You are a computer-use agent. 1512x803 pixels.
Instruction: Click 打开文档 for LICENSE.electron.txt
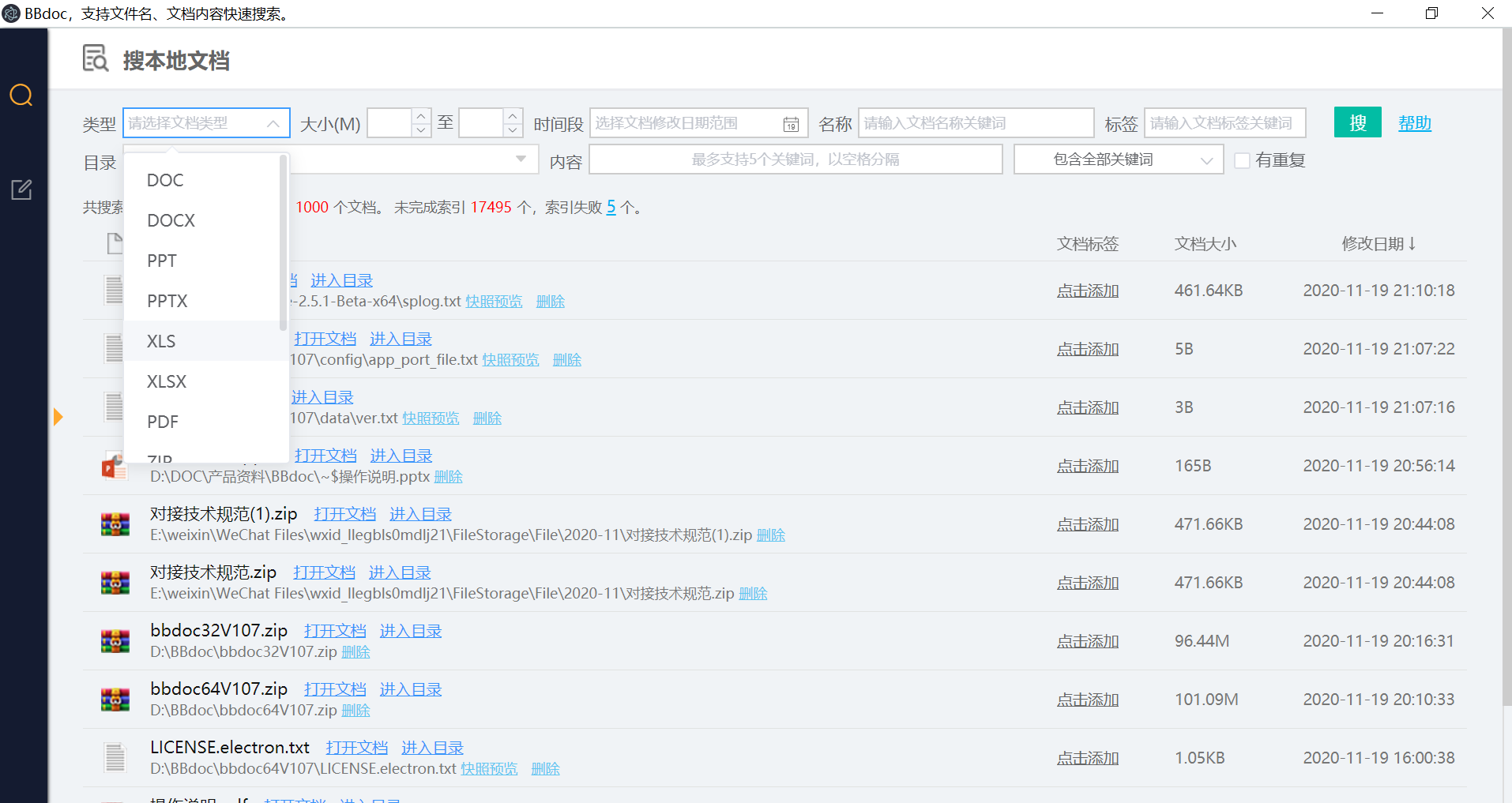[x=357, y=748]
